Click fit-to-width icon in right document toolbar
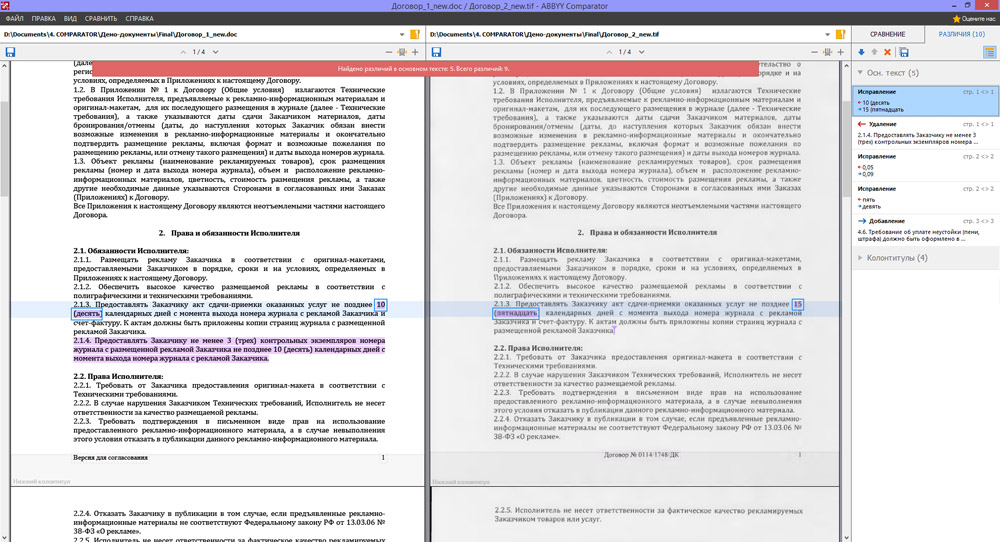1000x542 pixels. [827, 52]
